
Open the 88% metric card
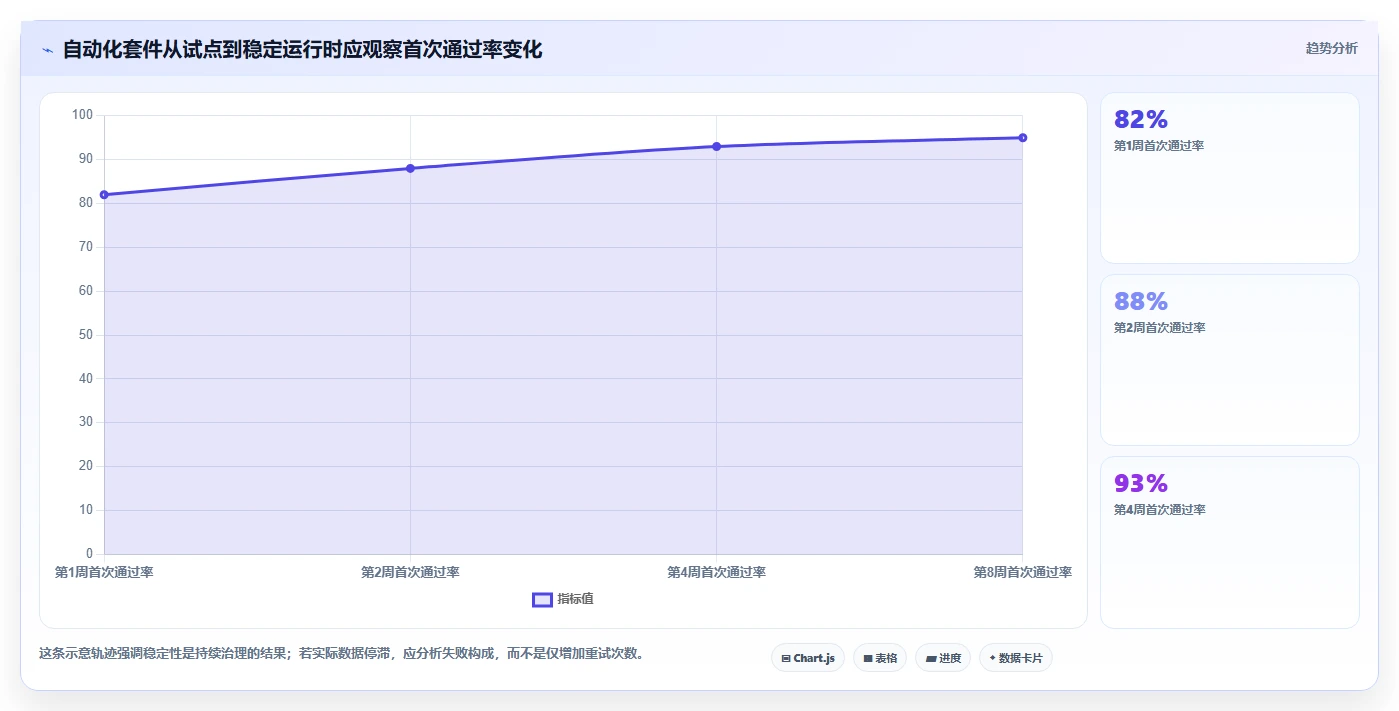tap(1230, 360)
